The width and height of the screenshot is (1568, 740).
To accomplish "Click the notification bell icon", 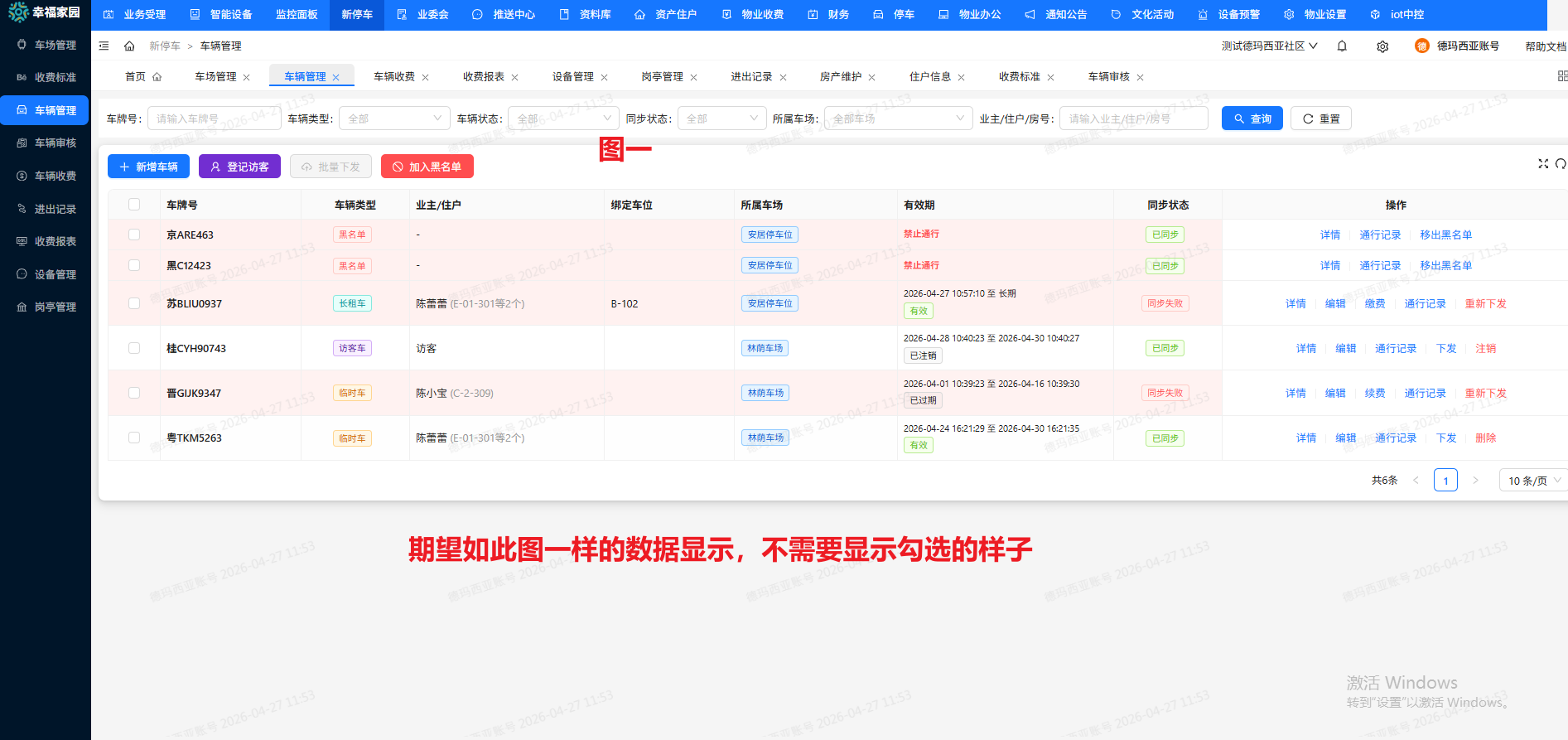I will pyautogui.click(x=1342, y=46).
